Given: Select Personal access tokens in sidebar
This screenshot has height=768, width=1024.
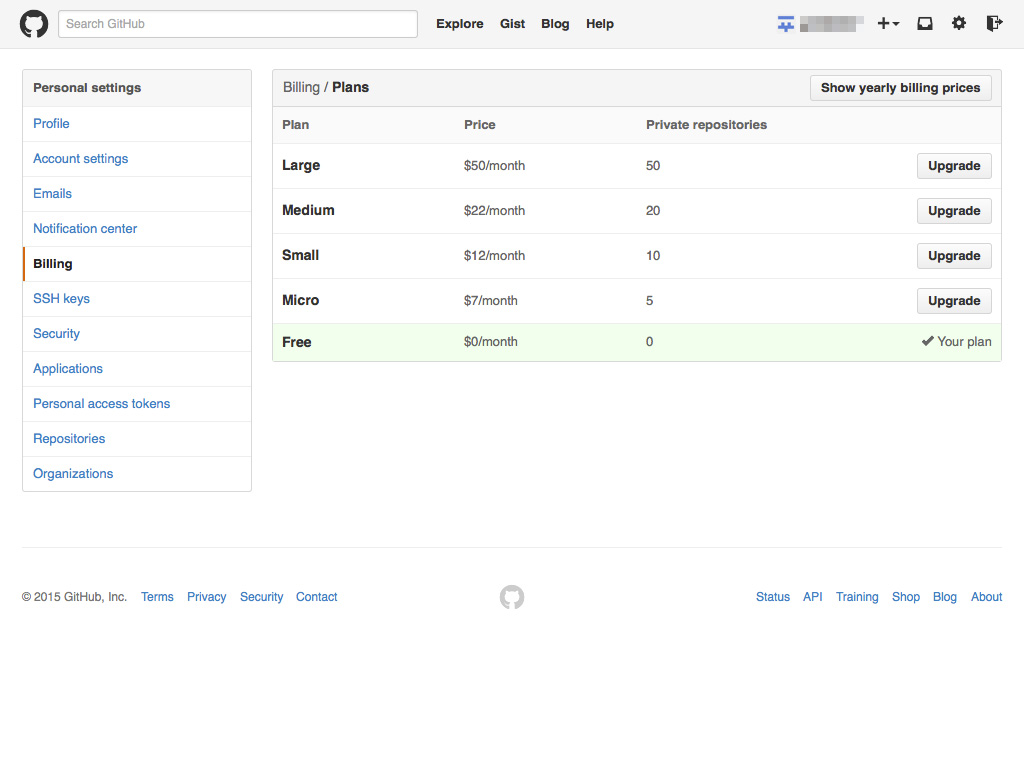Looking at the screenshot, I should tap(101, 404).
